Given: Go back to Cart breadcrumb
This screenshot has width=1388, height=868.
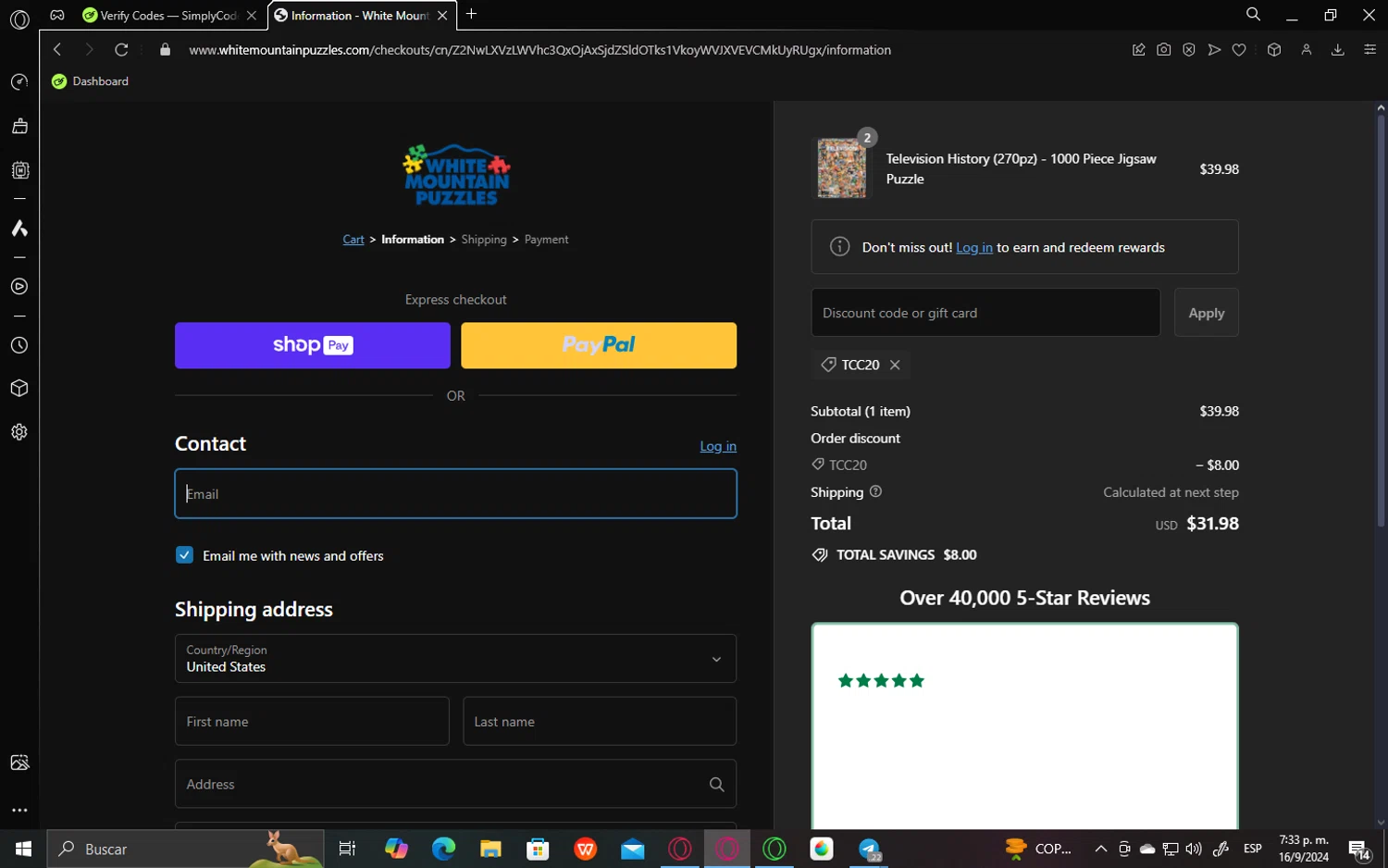Looking at the screenshot, I should [x=353, y=240].
